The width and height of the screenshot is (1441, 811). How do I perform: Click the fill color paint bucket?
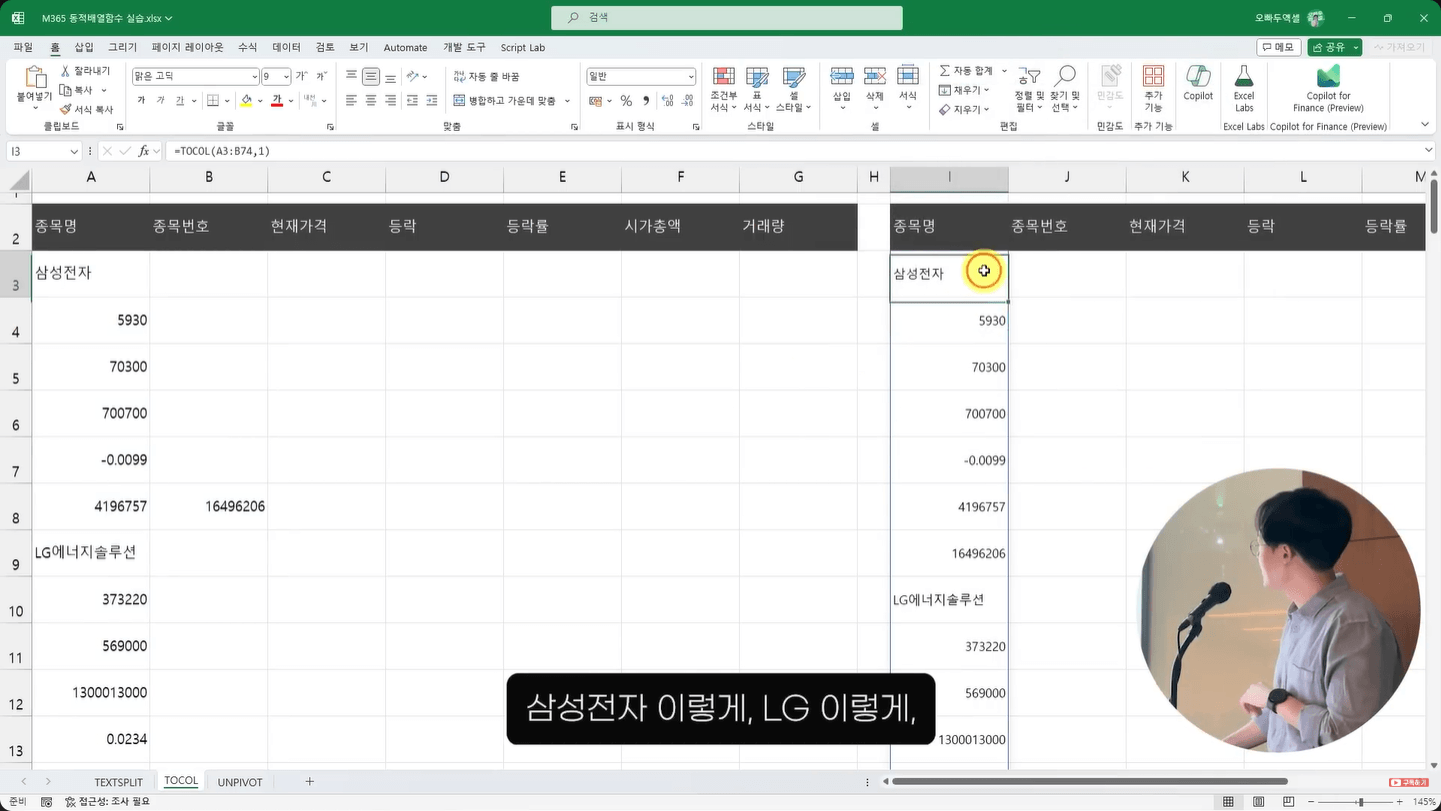[x=246, y=100]
